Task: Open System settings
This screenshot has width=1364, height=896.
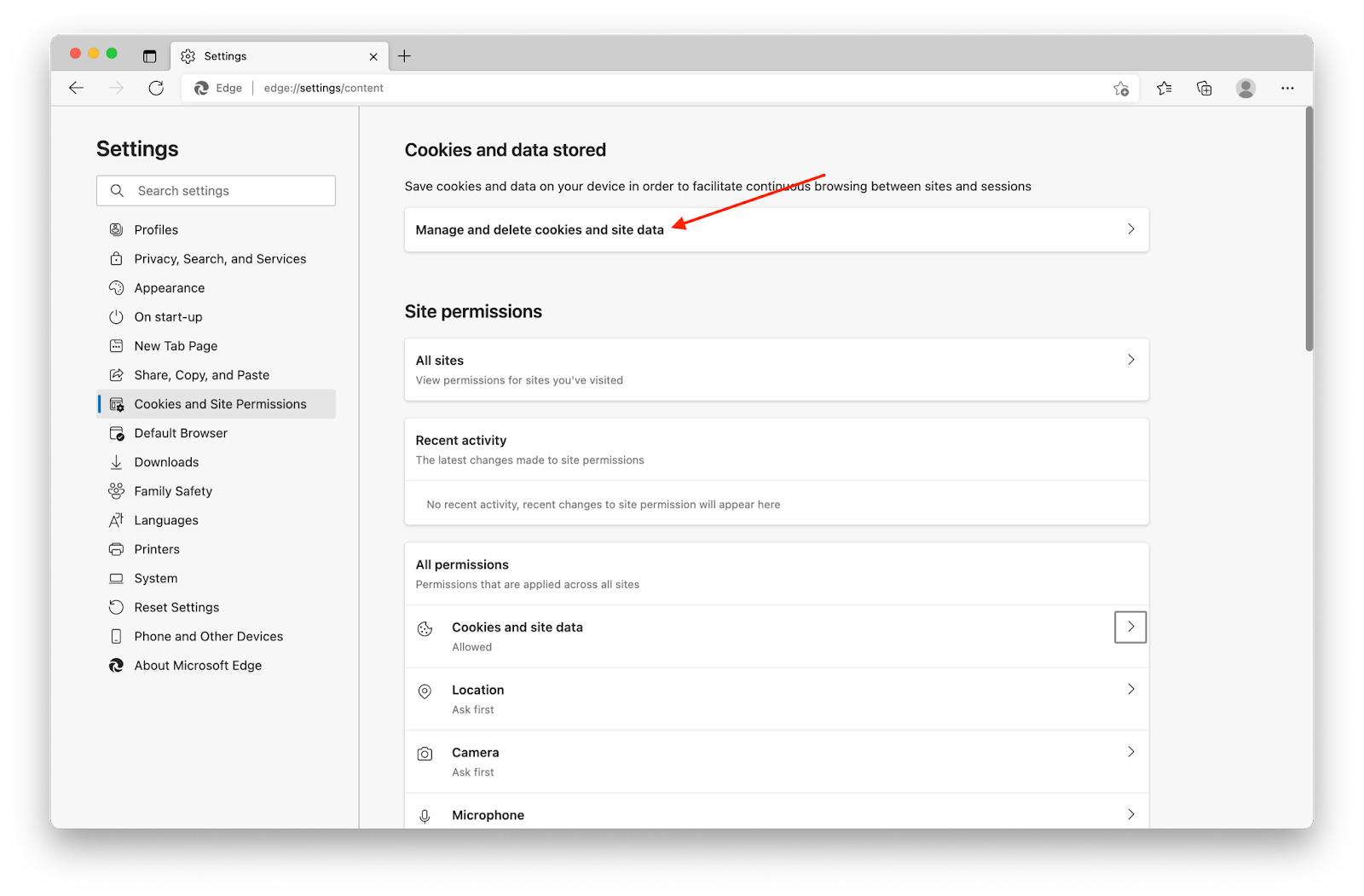Action: (216, 578)
